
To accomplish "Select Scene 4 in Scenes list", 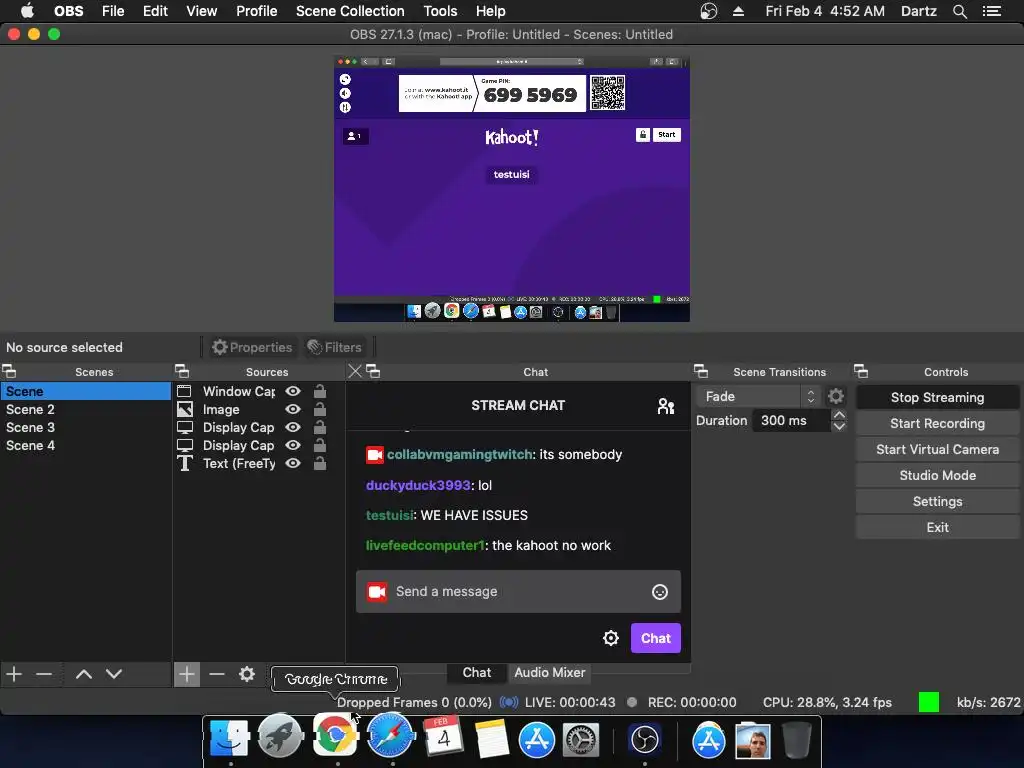I will [86, 445].
